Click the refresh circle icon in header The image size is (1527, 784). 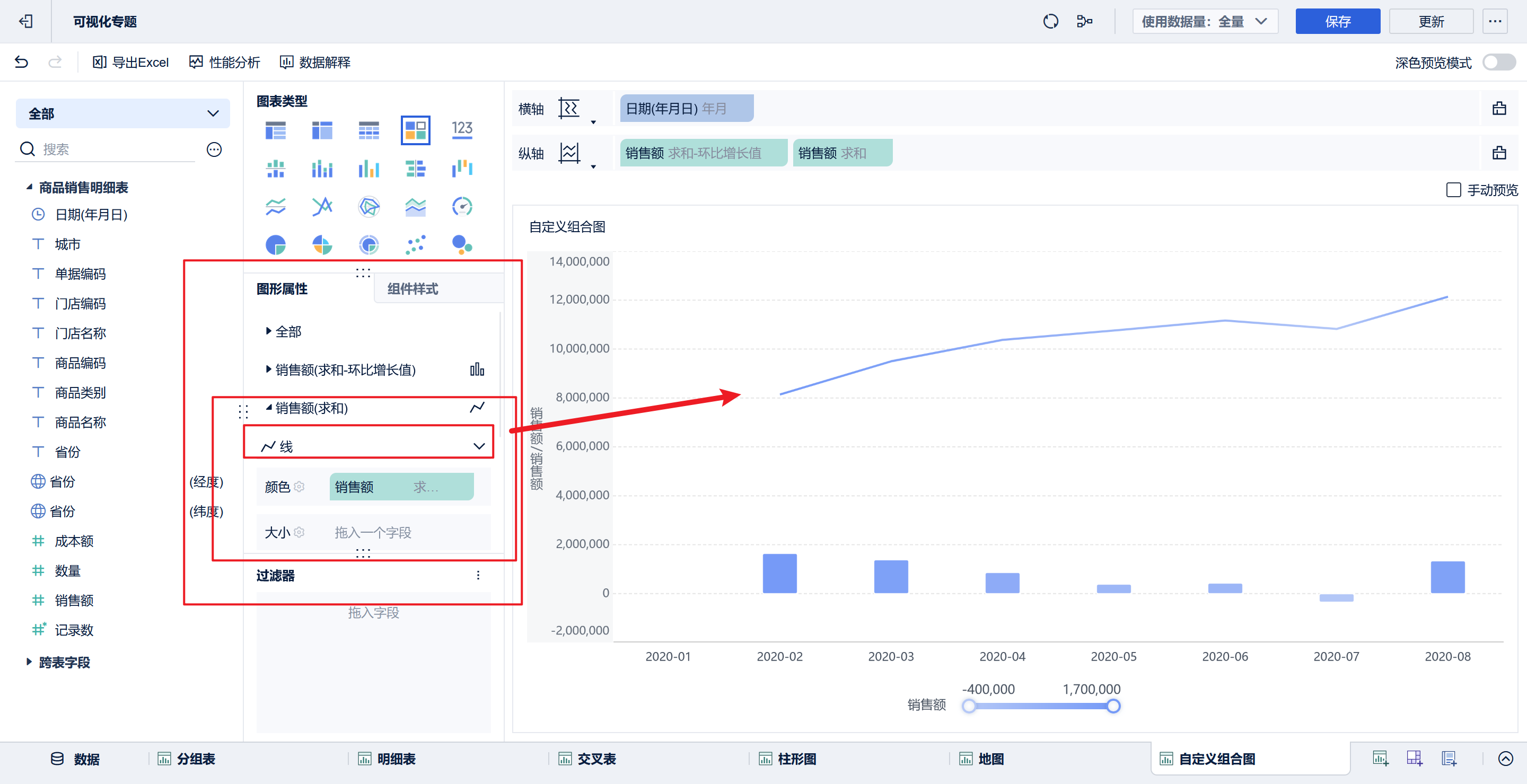pyautogui.click(x=1050, y=21)
